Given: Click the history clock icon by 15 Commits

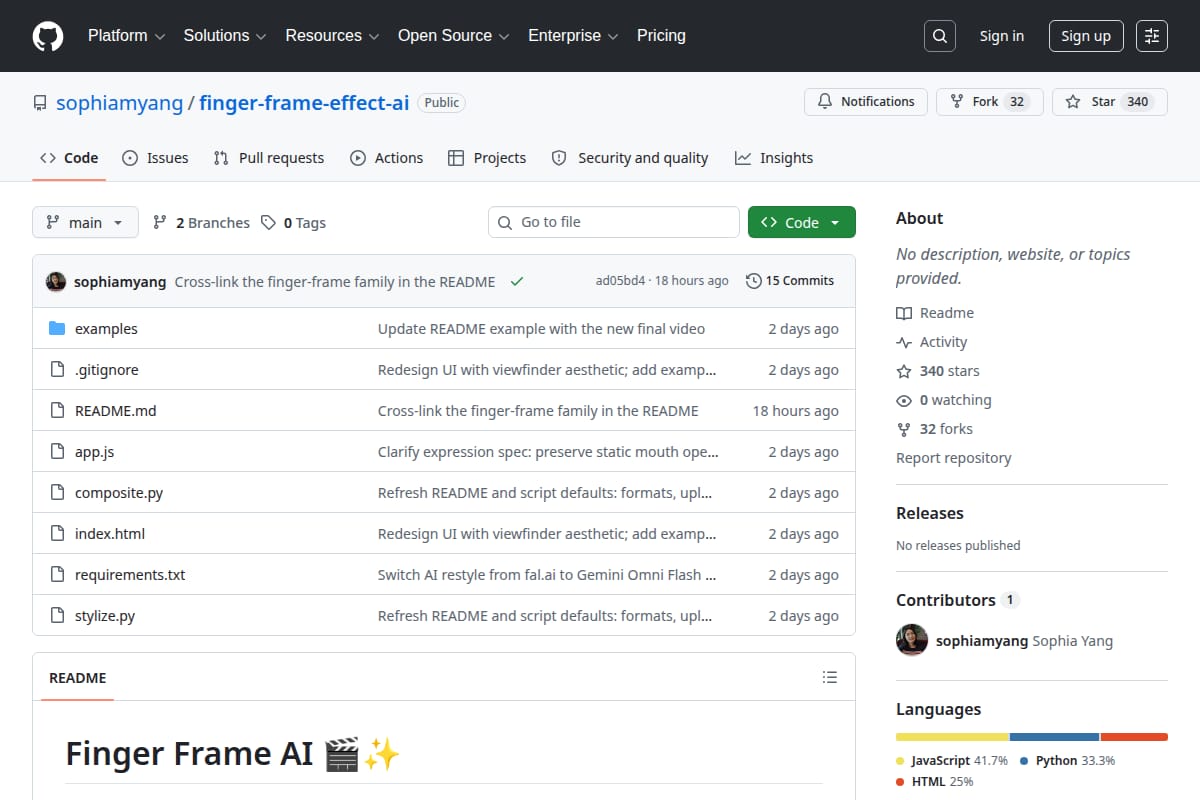Looking at the screenshot, I should click(x=754, y=281).
